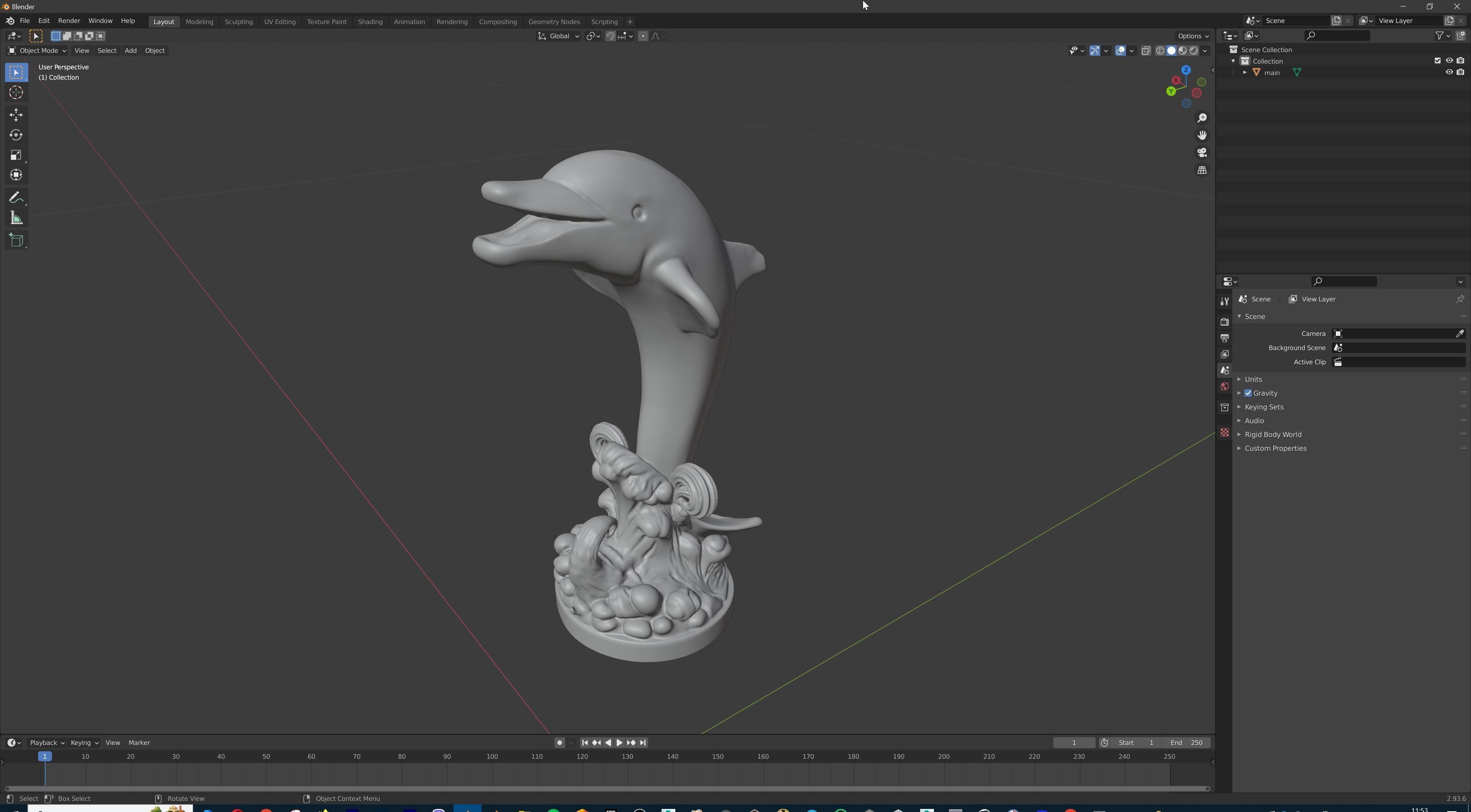Screen dimensions: 1471x812
Task: Open the Global transform orientation dropdown
Action: (x=559, y=36)
